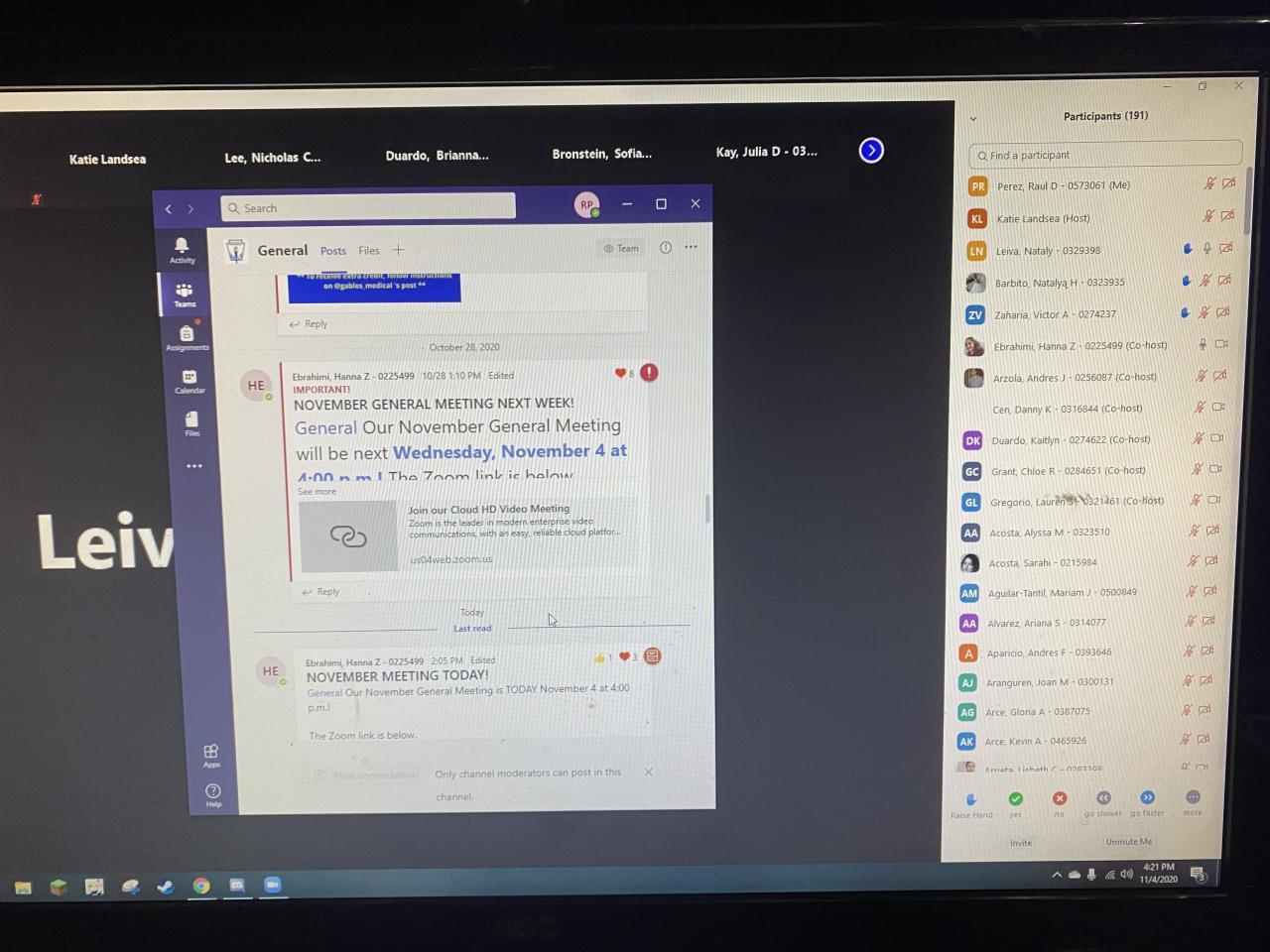Click the video-off icon in Perez, Raul D row
The image size is (1270, 952).
tap(1228, 183)
